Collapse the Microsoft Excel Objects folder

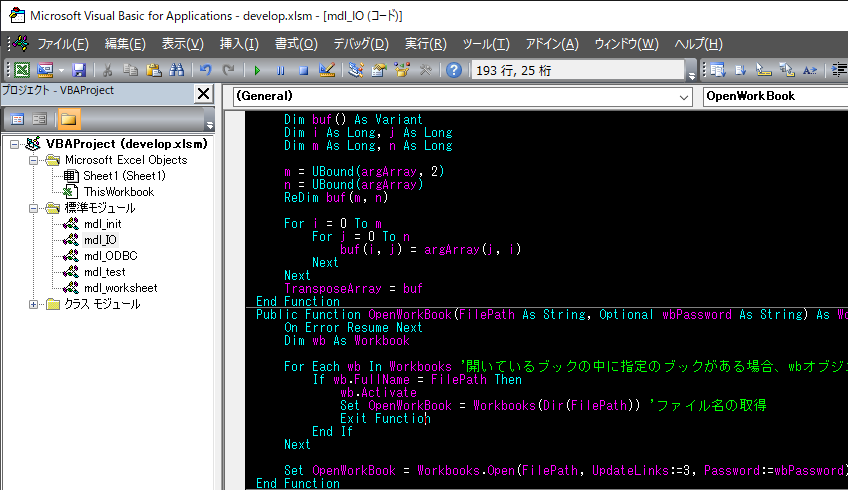tap(34, 160)
